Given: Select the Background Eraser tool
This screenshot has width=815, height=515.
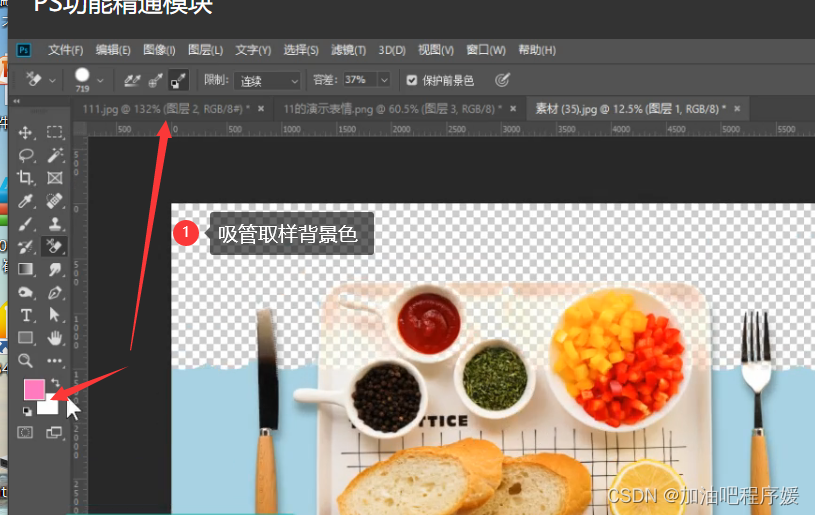Looking at the screenshot, I should 54,246.
